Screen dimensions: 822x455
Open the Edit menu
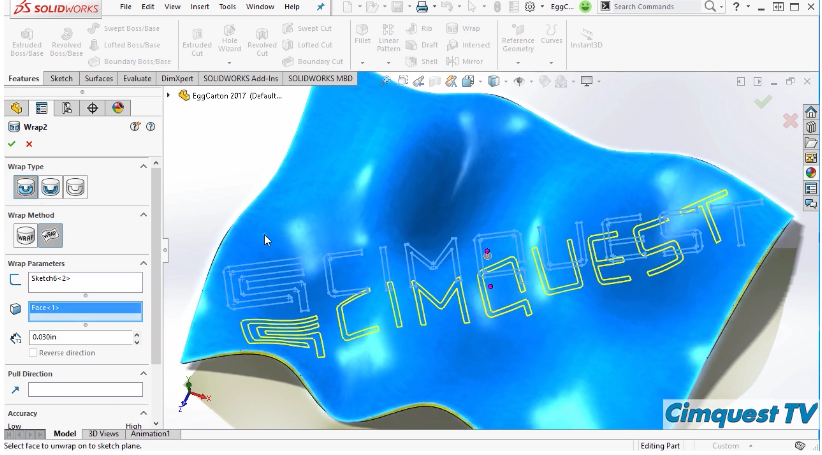point(148,7)
